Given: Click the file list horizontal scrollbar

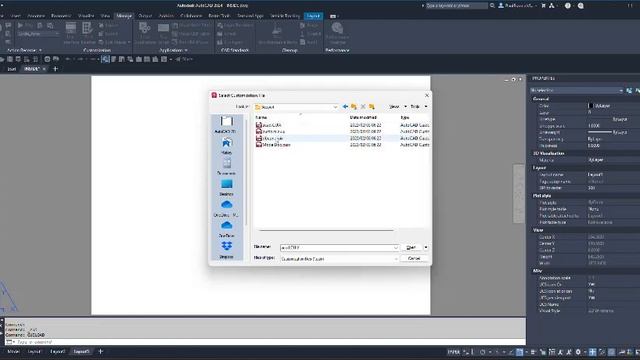Looking at the screenshot, I should click(326, 230).
